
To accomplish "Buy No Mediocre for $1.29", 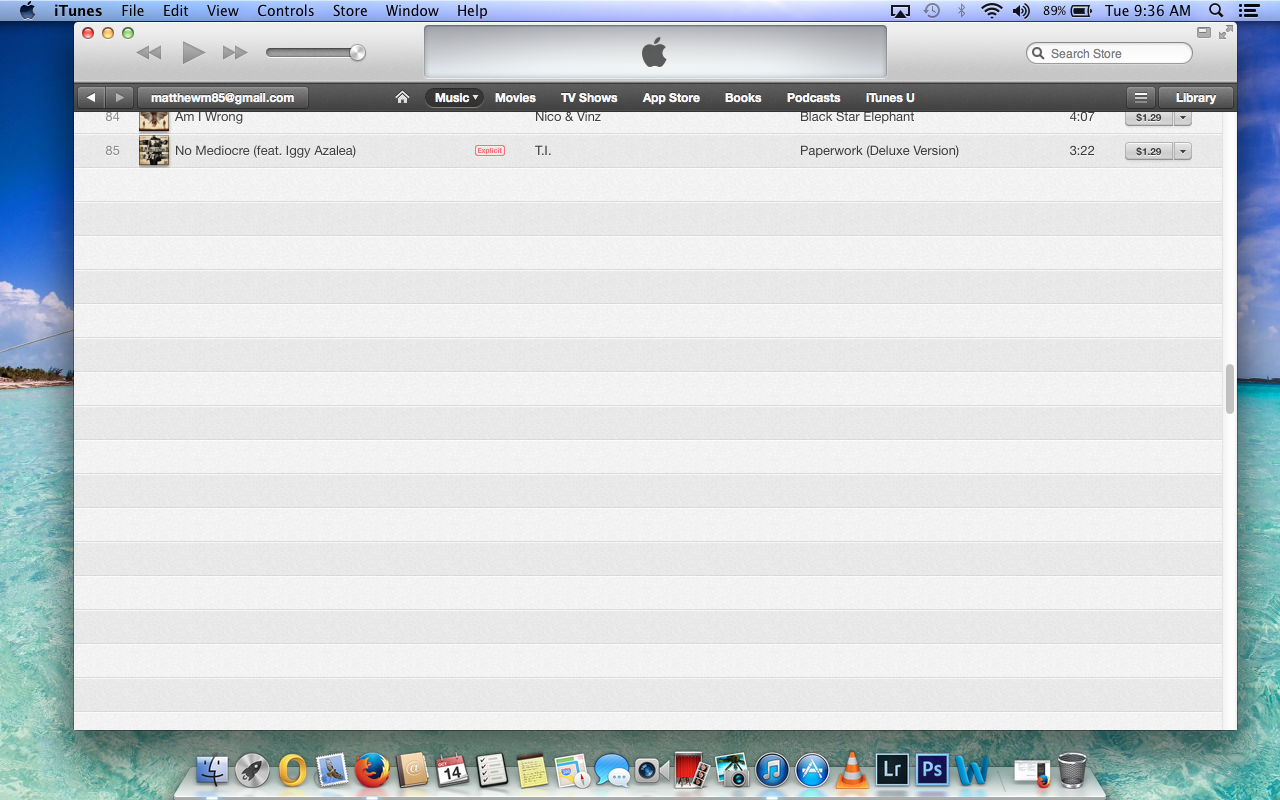I will (x=1149, y=151).
